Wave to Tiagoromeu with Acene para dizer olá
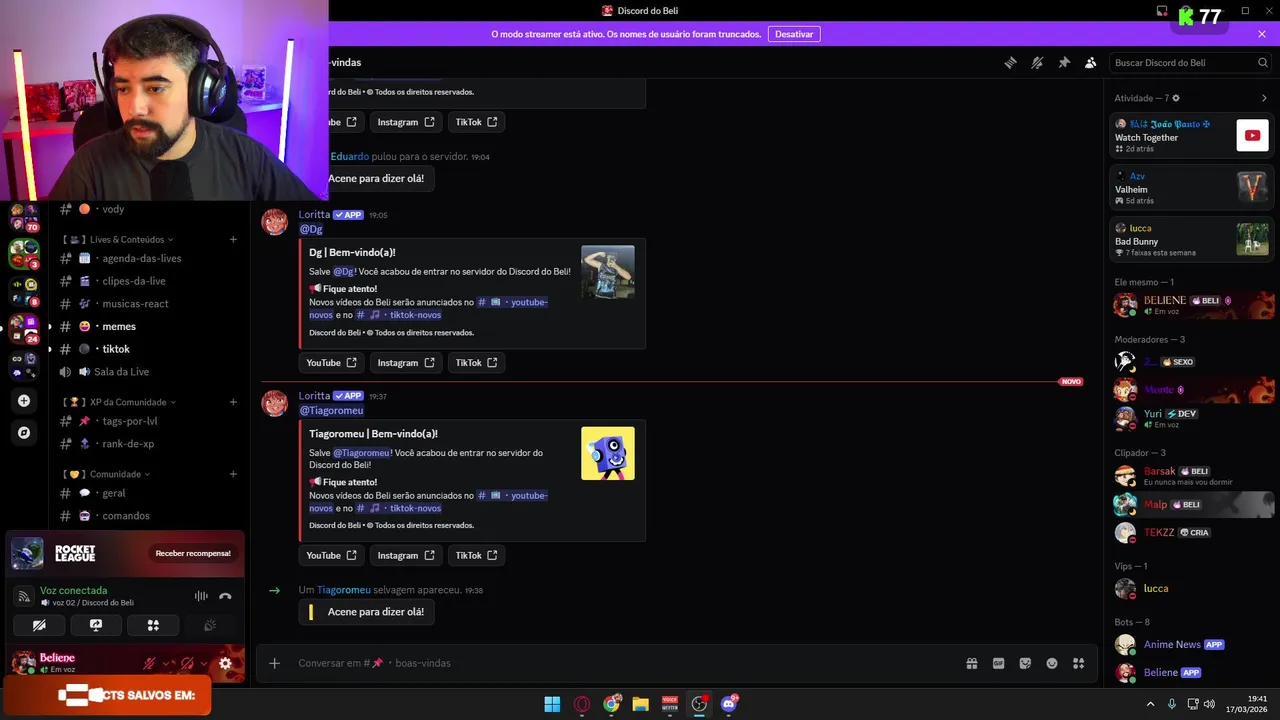 pos(367,612)
